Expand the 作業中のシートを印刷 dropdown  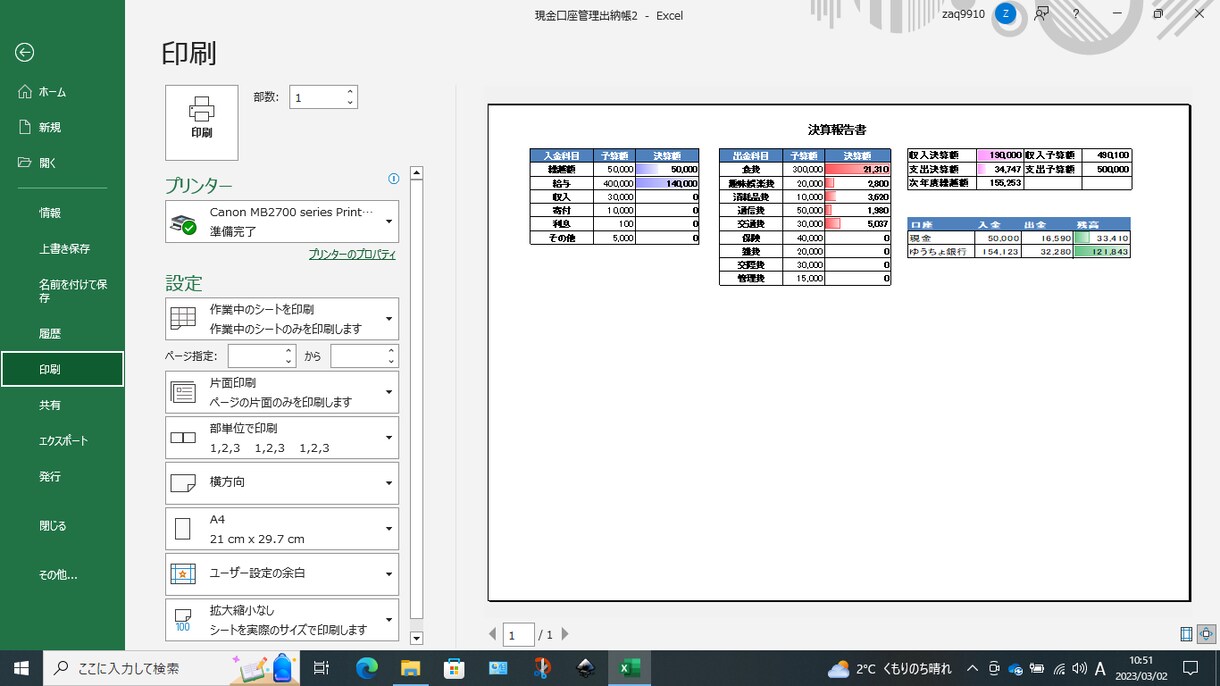(282, 319)
